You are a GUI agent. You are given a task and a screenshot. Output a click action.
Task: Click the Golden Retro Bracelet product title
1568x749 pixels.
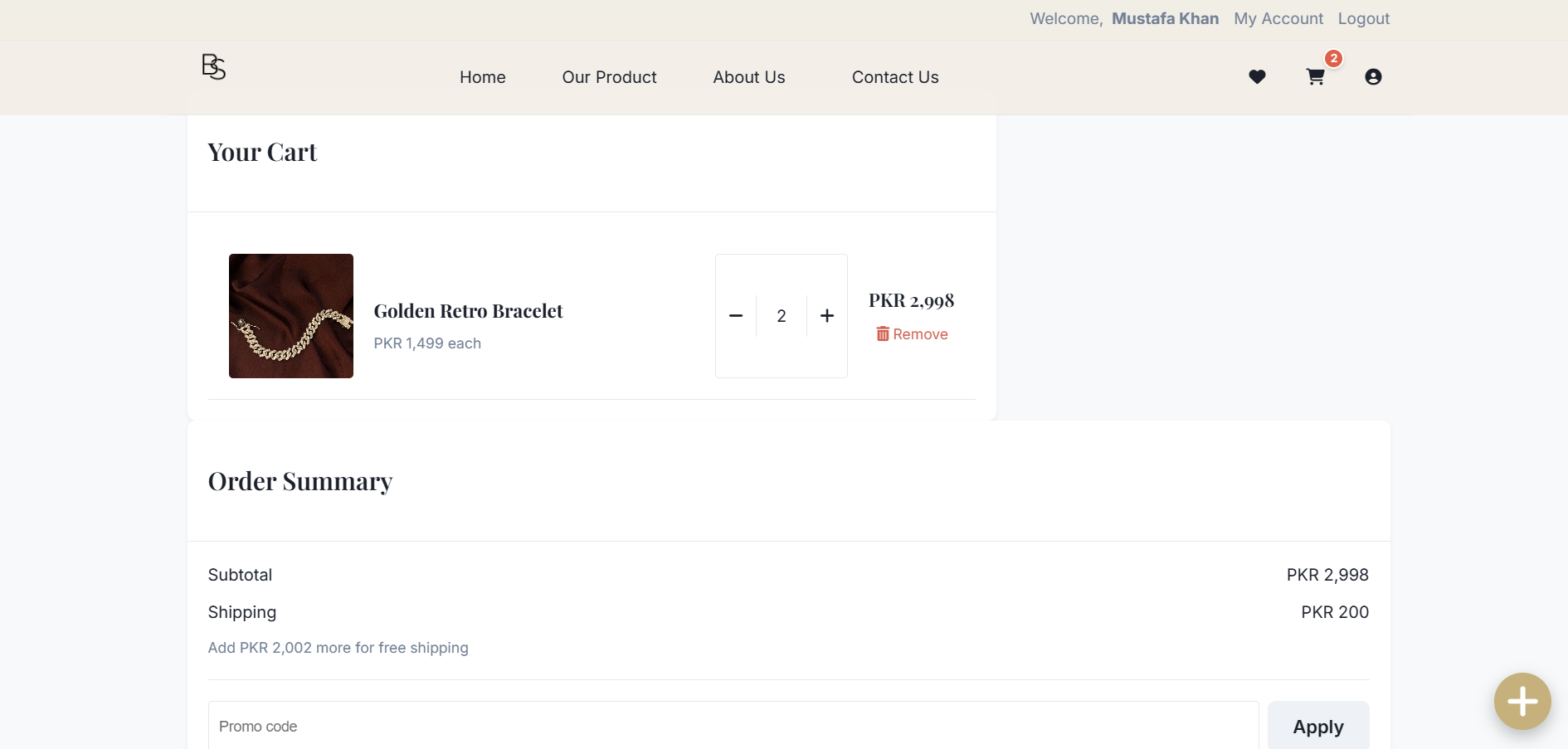click(468, 311)
